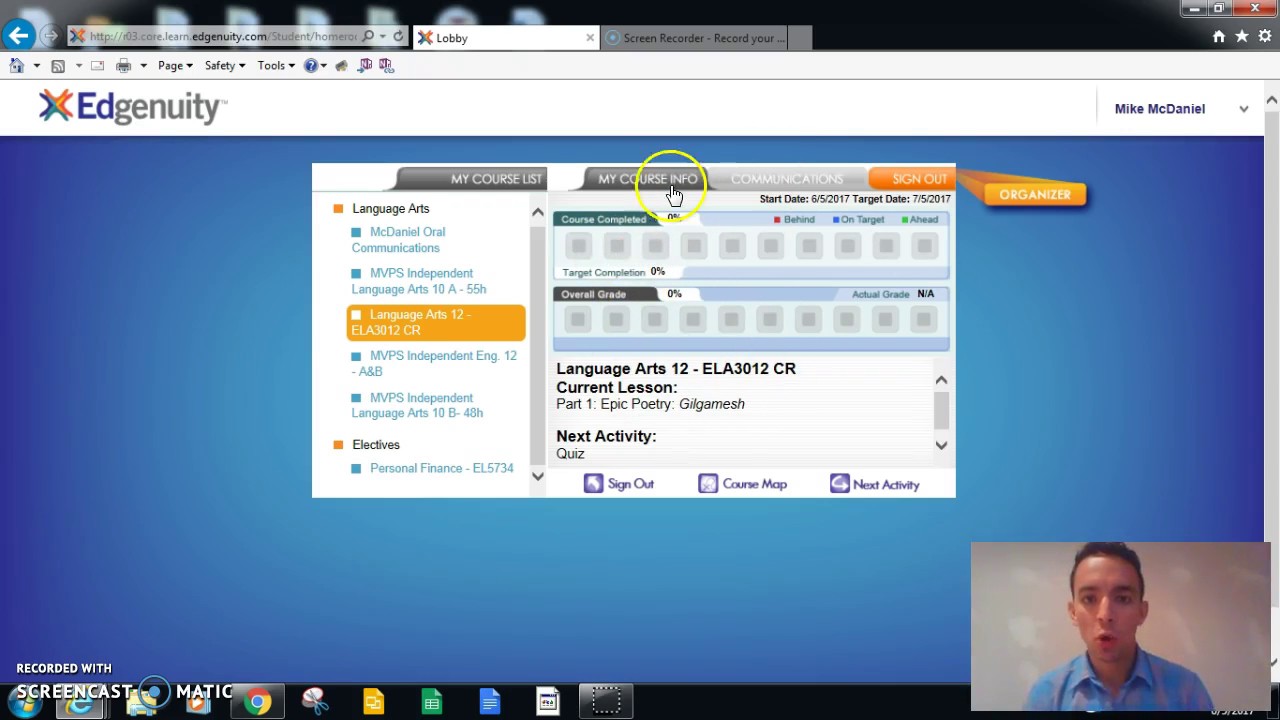Expand the Home icon dropdown arrow
The image size is (1280, 720).
(x=36, y=66)
